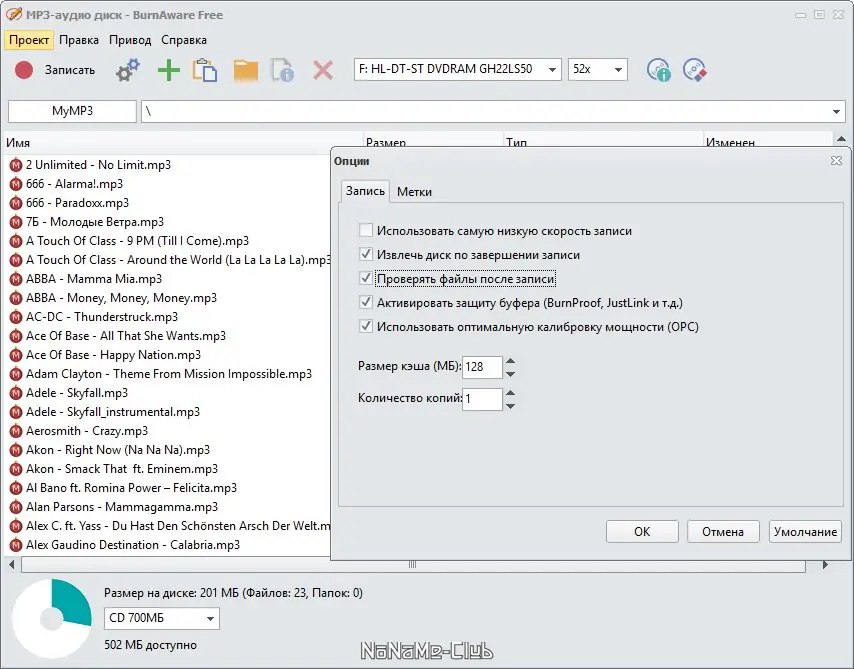
Task: Select A Touch Of Class - 9 PM track
Action: coord(137,241)
